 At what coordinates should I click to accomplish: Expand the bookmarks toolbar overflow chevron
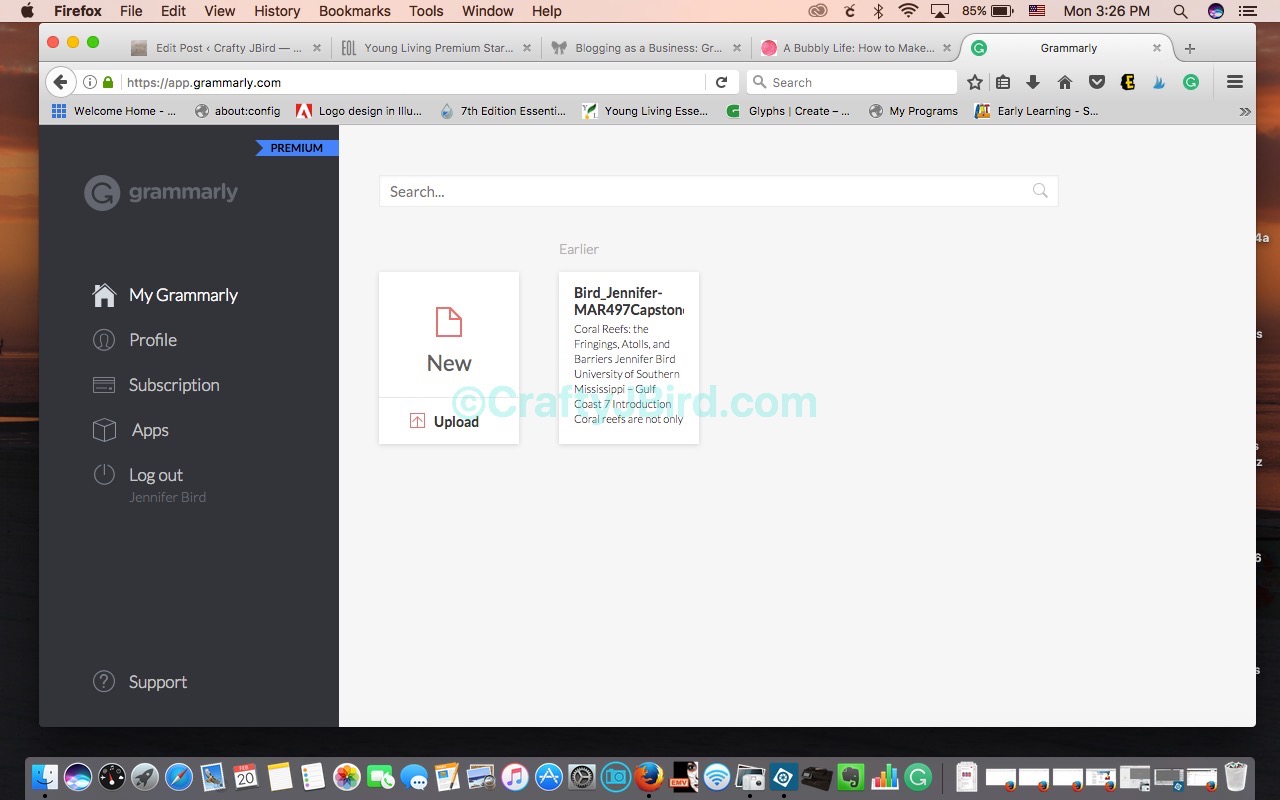(x=1245, y=111)
